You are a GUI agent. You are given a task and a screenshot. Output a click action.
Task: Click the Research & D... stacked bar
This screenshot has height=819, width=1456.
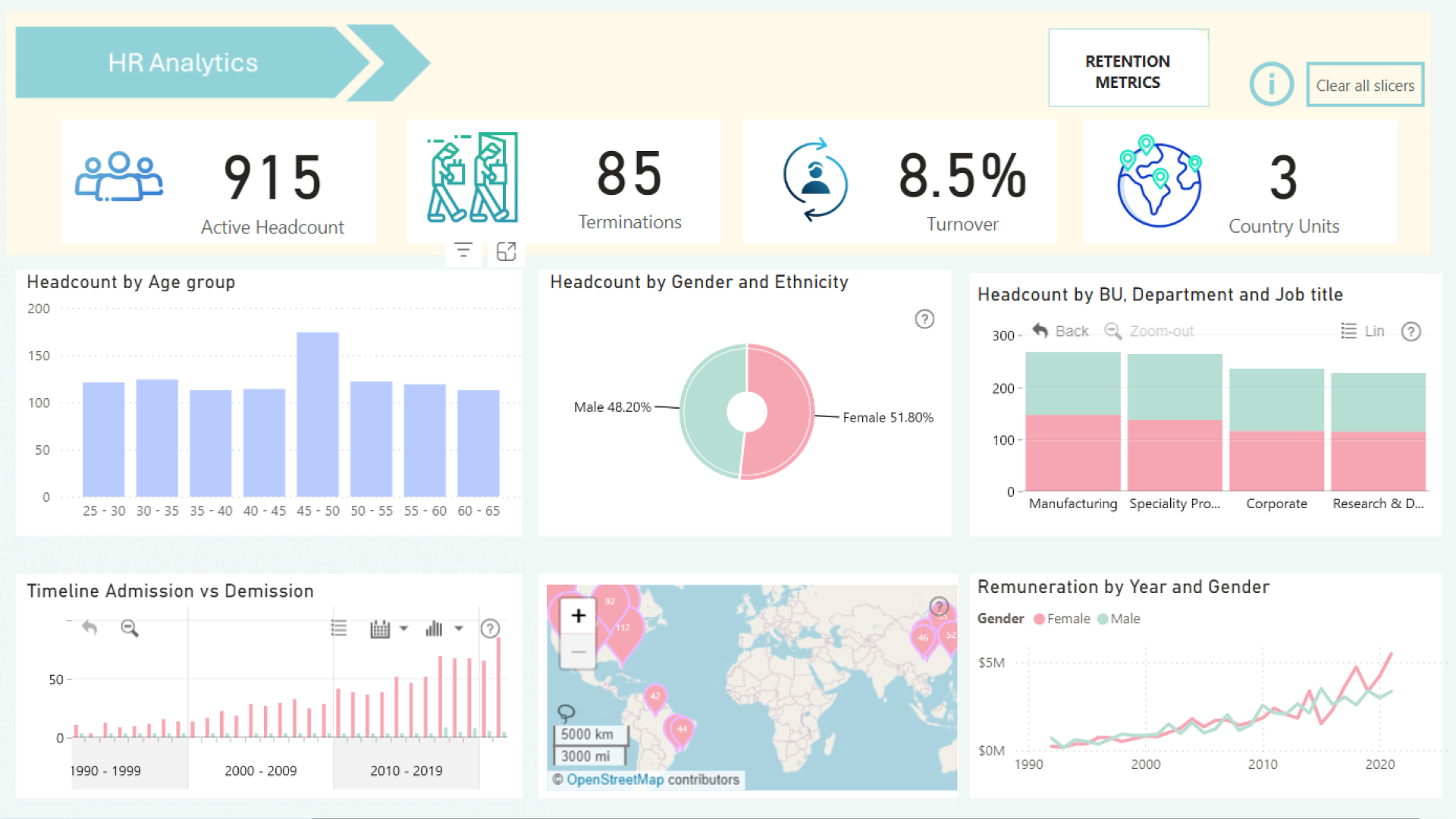(x=1378, y=431)
